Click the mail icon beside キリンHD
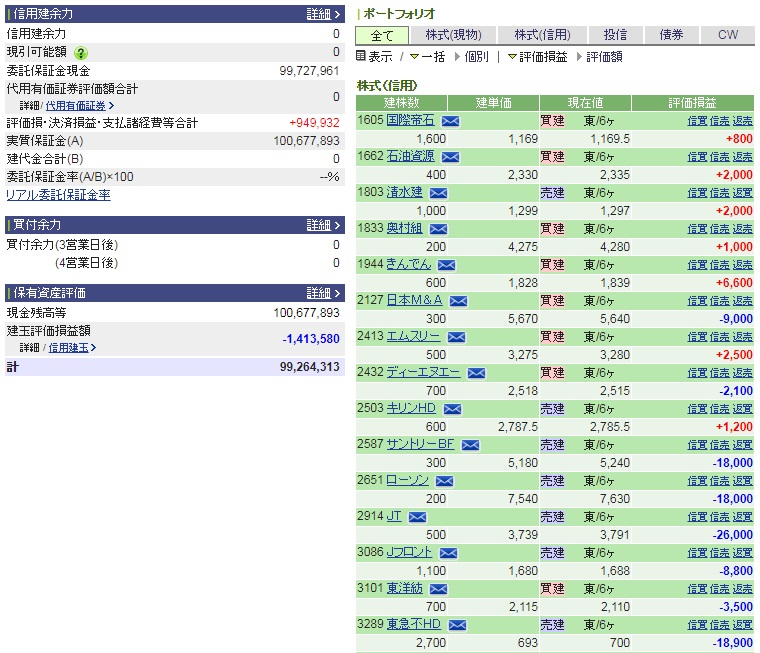Image resolution: width=760 pixels, height=653 pixels. pyautogui.click(x=452, y=409)
